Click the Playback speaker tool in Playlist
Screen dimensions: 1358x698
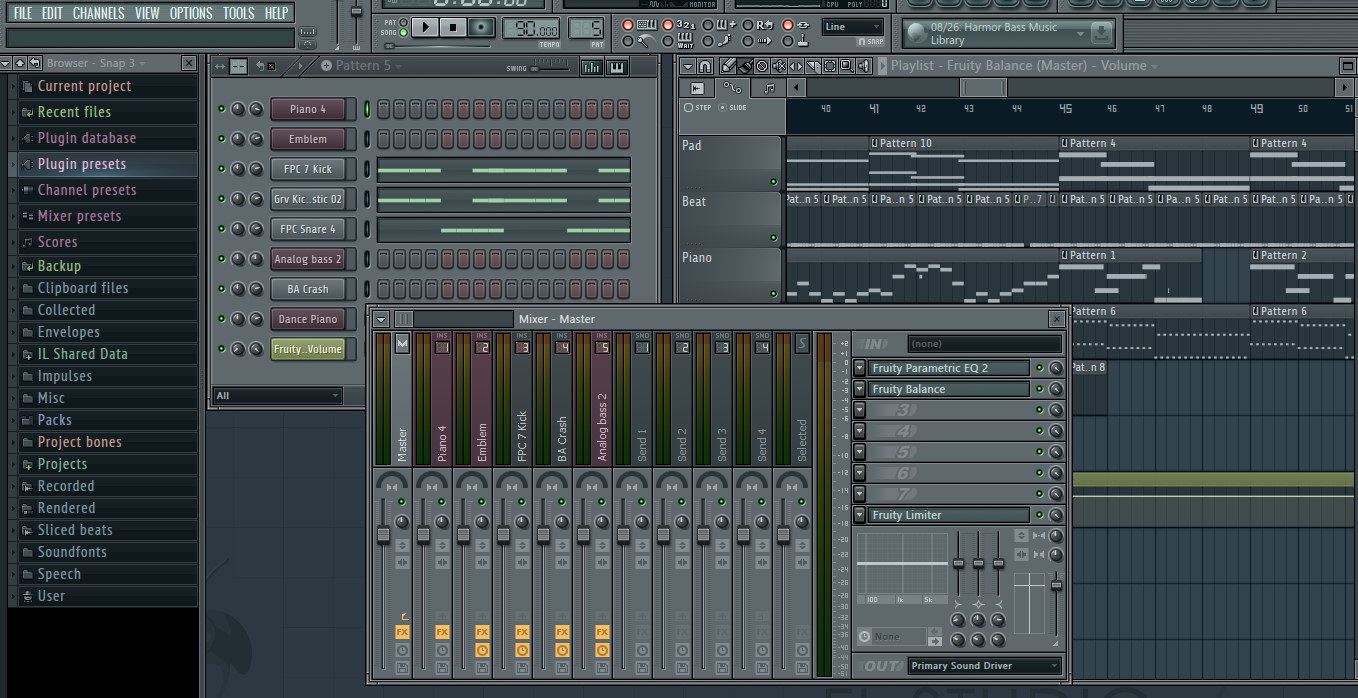coord(864,66)
